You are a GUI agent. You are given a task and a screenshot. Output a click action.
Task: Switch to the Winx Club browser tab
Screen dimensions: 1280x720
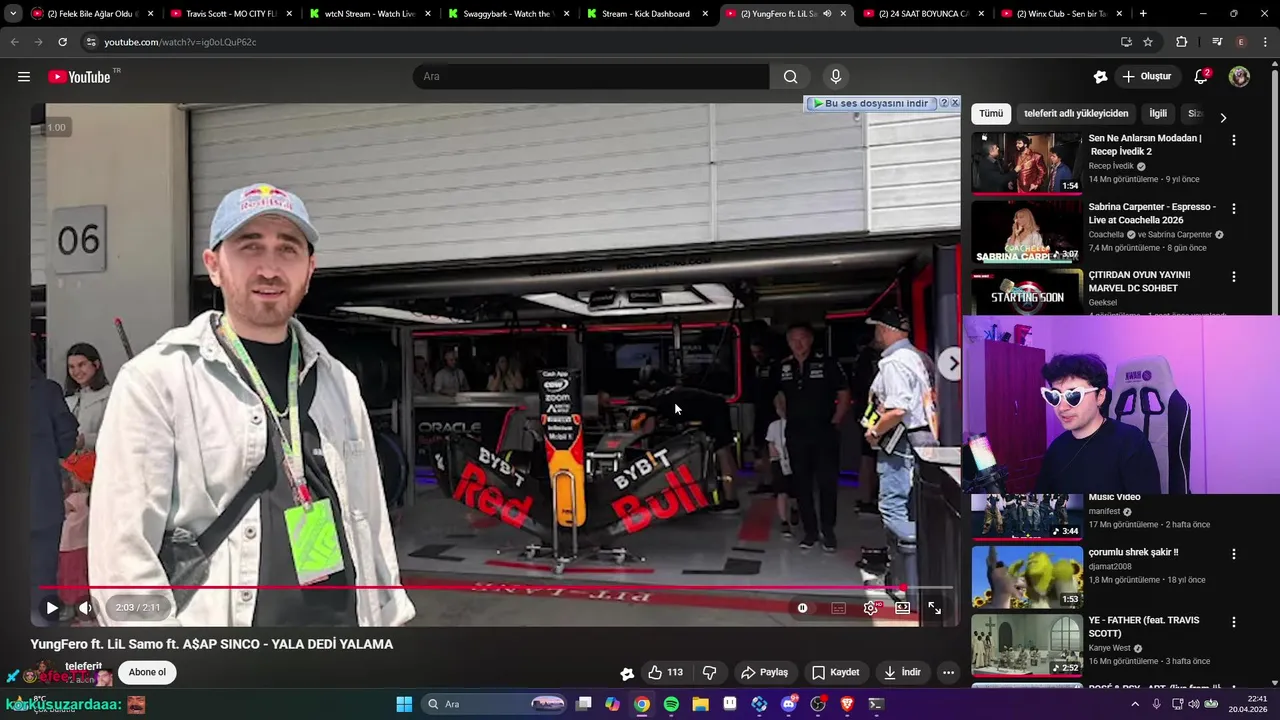[x=1060, y=14]
